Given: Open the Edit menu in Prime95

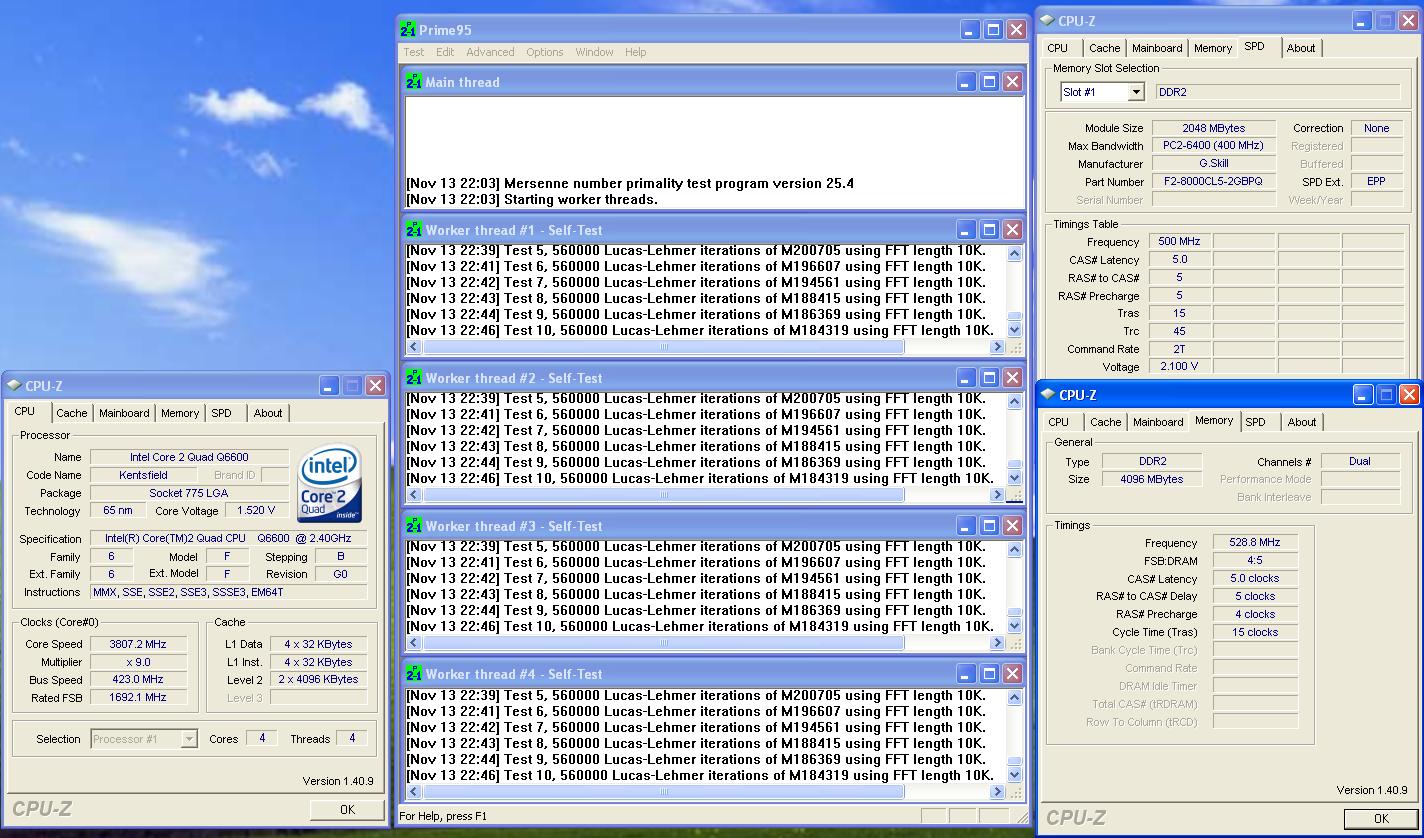Looking at the screenshot, I should point(445,52).
